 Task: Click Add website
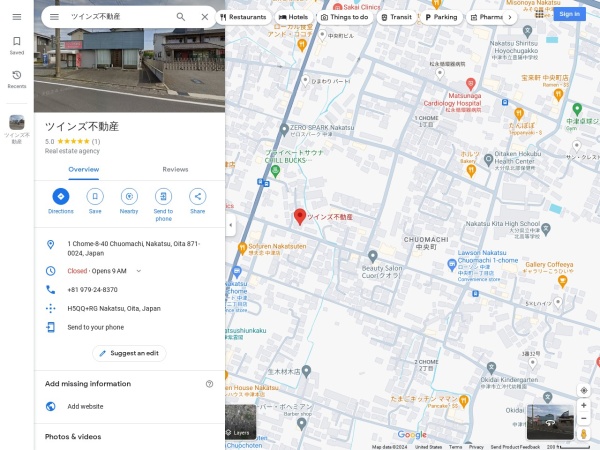coord(129,406)
